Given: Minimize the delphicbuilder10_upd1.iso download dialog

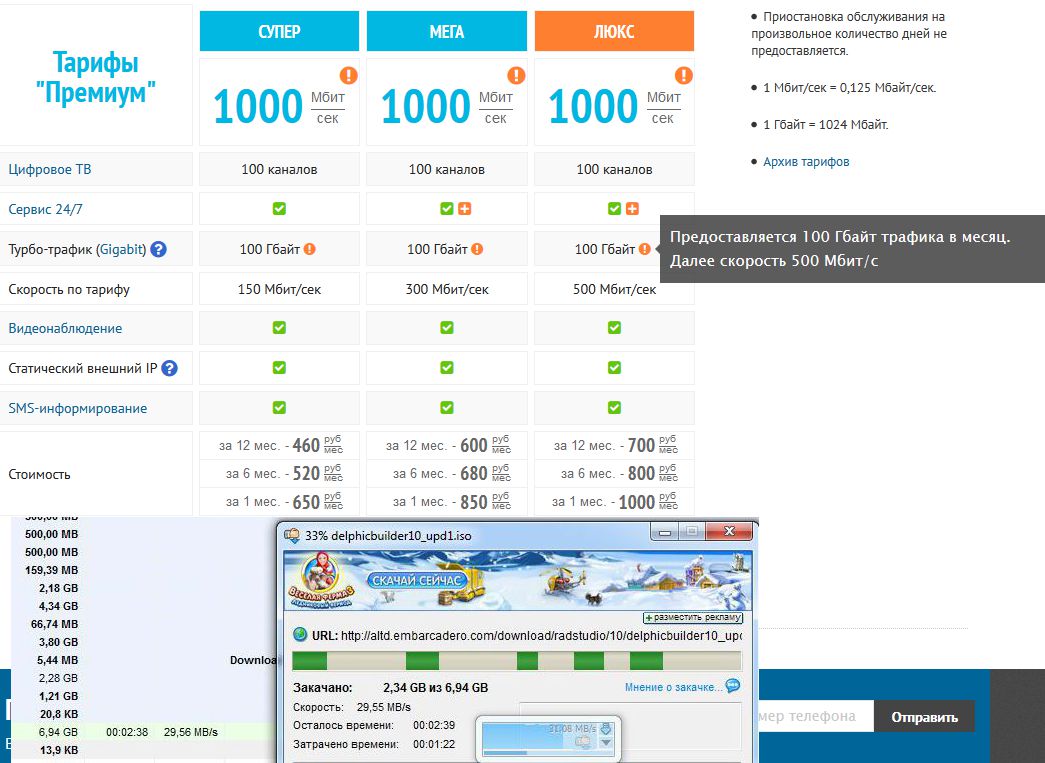Looking at the screenshot, I should pyautogui.click(x=664, y=532).
